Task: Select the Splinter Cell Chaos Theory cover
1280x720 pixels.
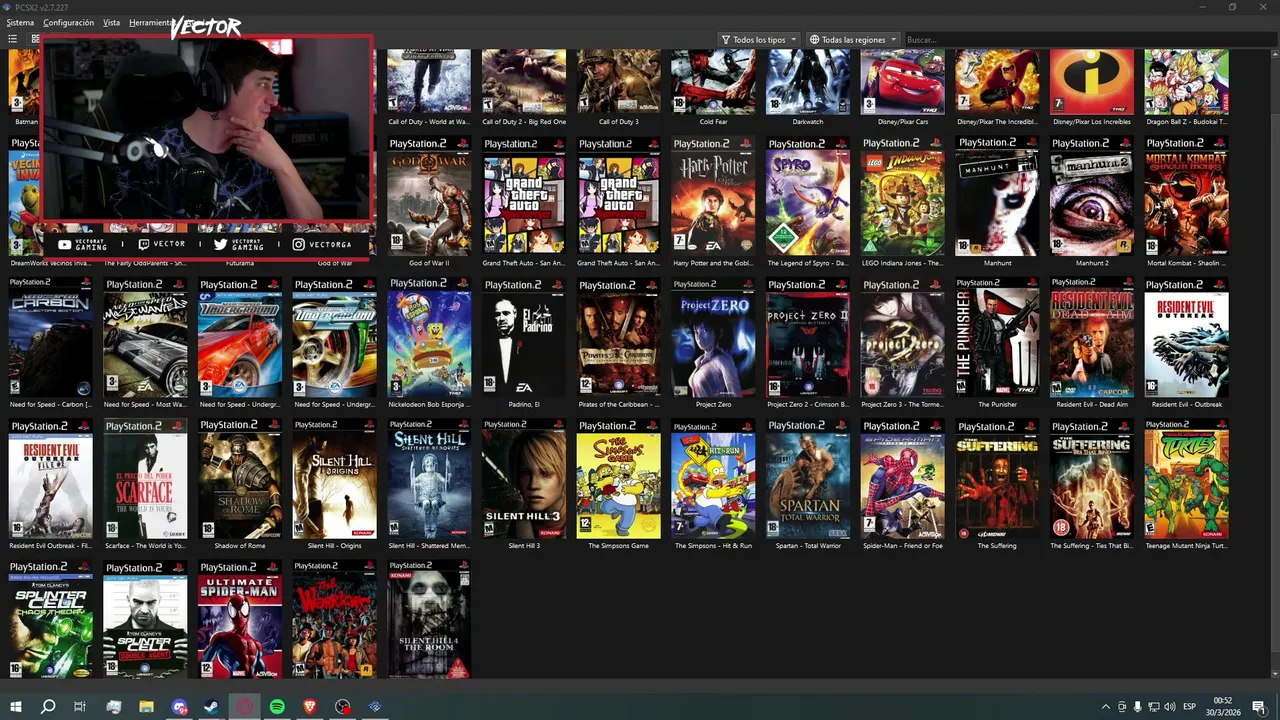Action: 50,620
